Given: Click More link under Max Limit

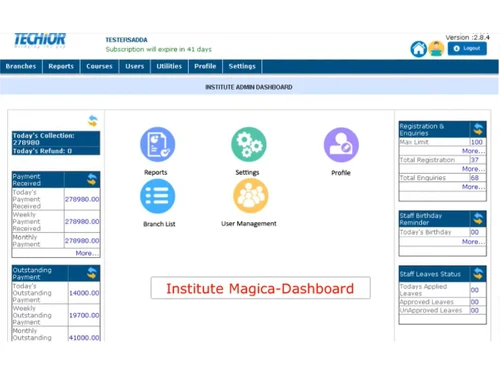Looking at the screenshot, I should click(x=473, y=151).
